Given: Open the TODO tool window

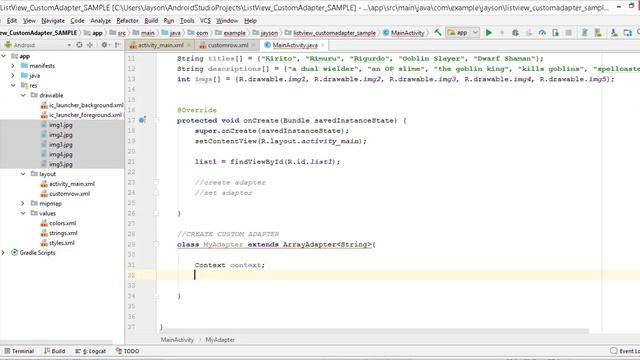Looking at the screenshot, I should 127,351.
